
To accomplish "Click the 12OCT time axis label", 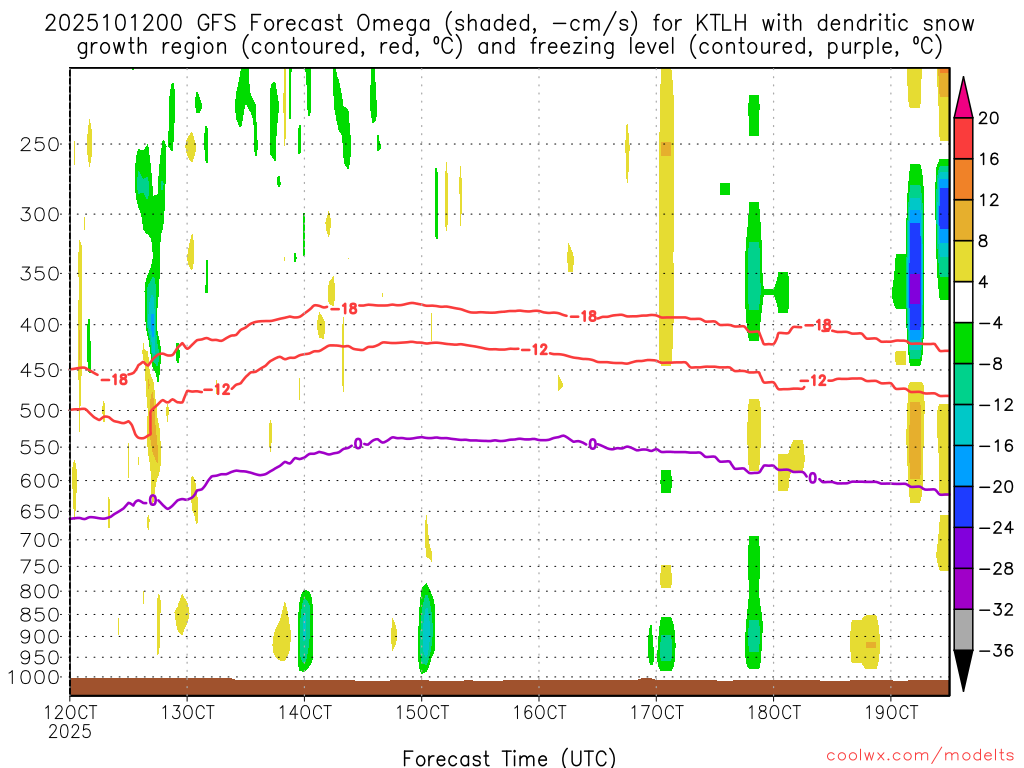I will pyautogui.click(x=70, y=712).
